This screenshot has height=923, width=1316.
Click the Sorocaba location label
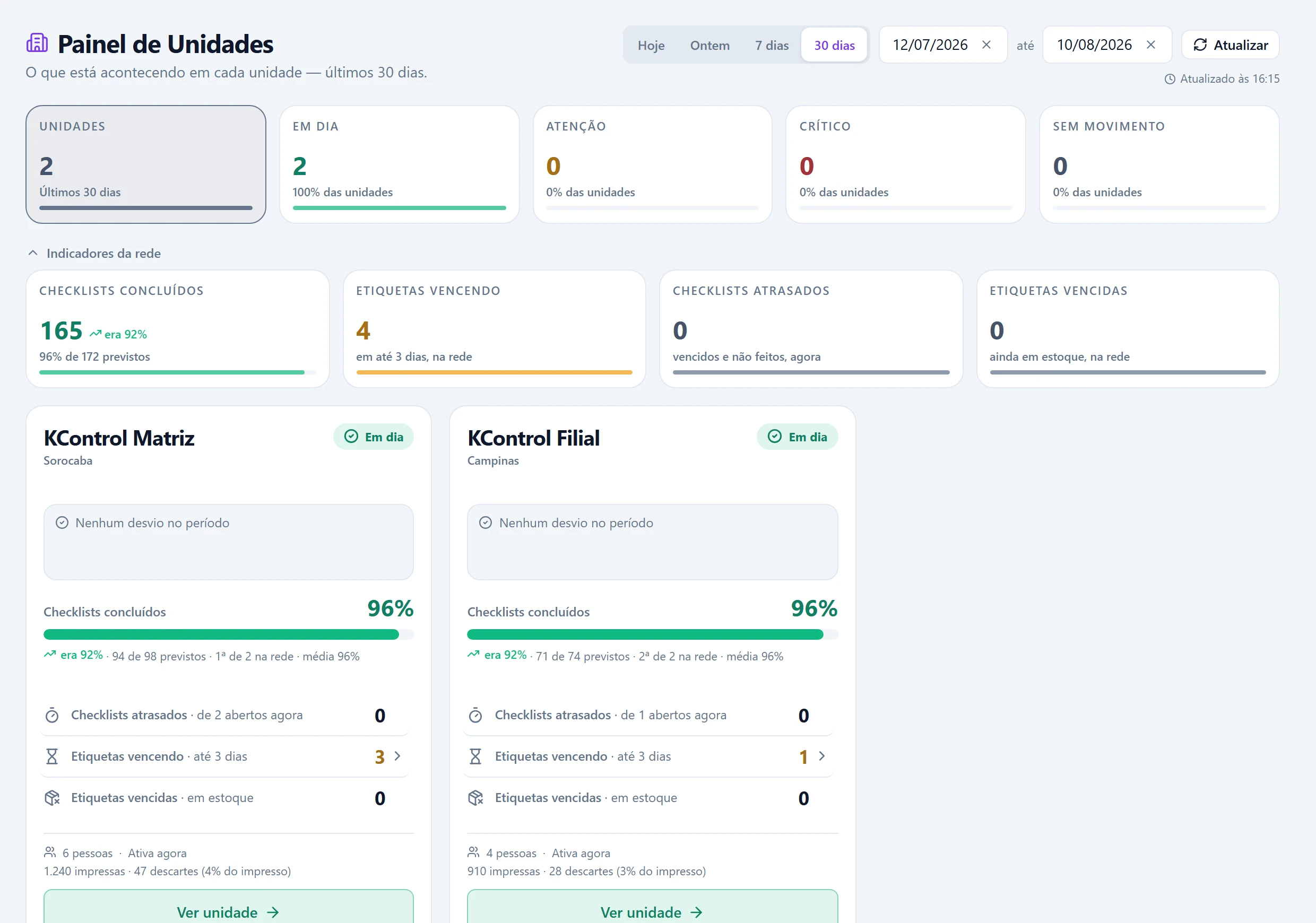67,460
